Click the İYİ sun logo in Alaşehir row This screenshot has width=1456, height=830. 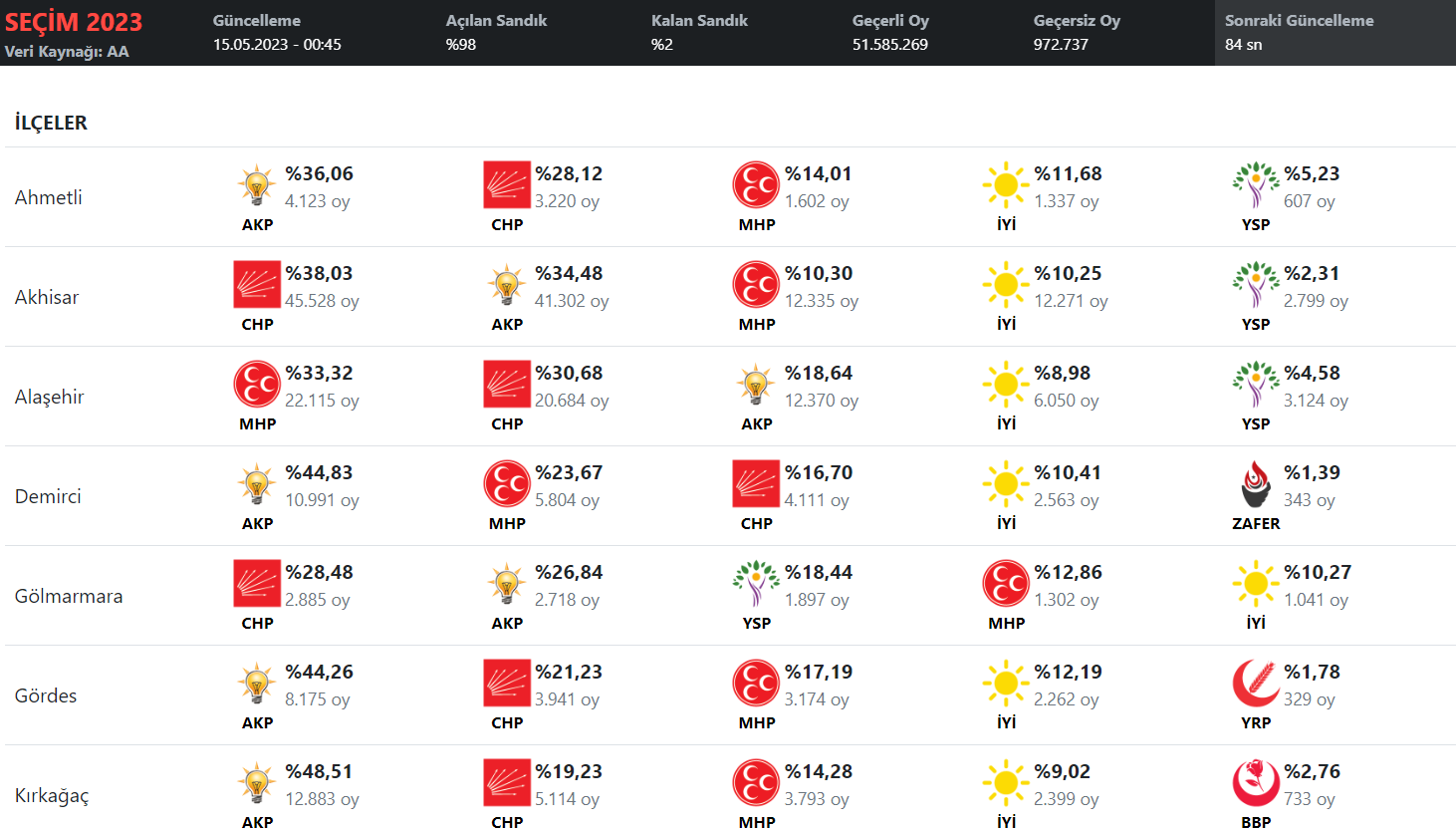[x=1006, y=385]
